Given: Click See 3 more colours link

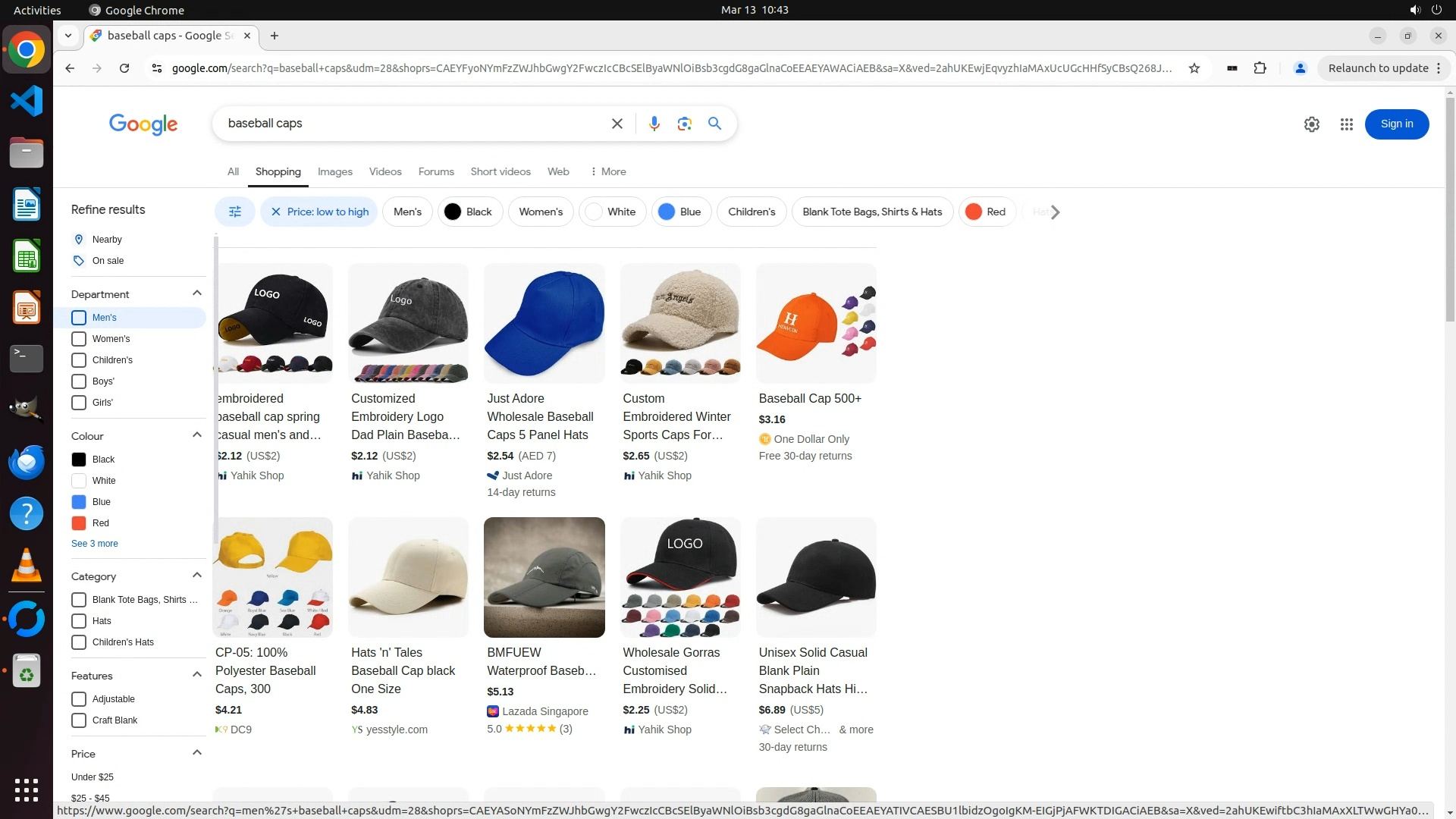Looking at the screenshot, I should tap(95, 544).
